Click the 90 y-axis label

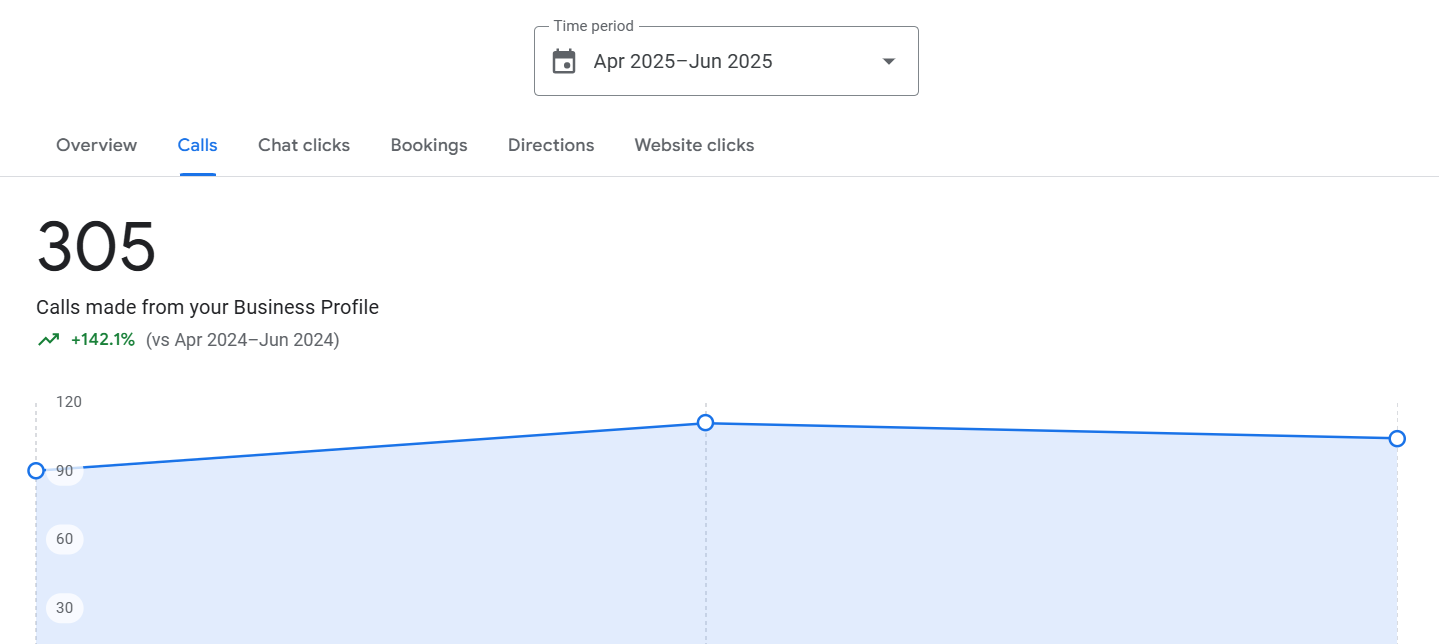click(x=65, y=471)
